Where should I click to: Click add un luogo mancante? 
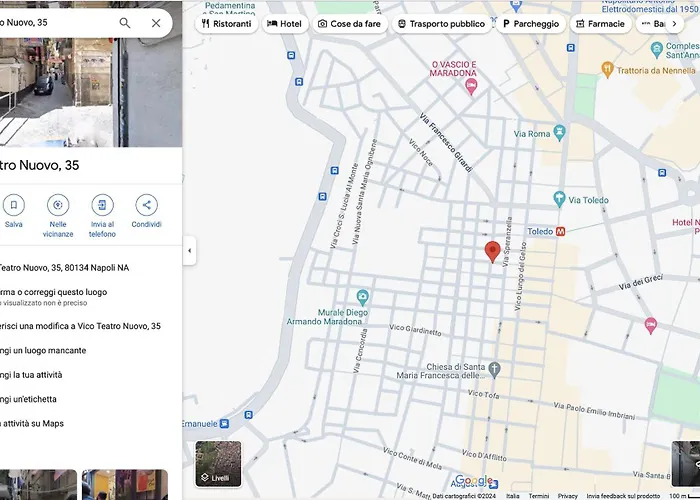[43, 350]
